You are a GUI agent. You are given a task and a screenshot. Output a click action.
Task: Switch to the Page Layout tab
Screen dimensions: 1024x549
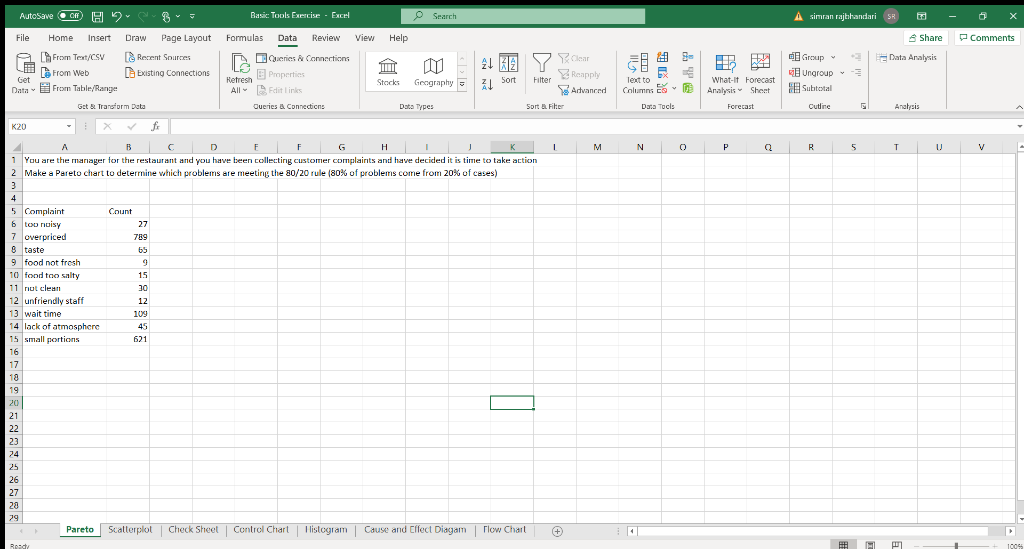pyautogui.click(x=186, y=38)
